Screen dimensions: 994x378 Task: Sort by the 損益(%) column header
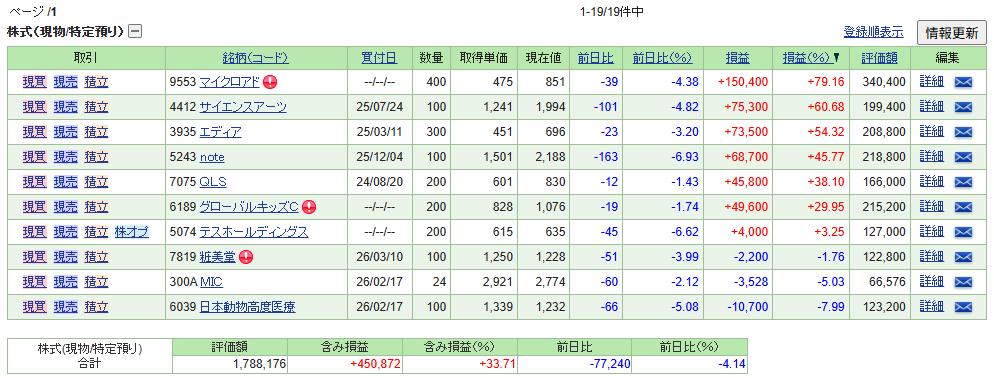click(x=807, y=58)
